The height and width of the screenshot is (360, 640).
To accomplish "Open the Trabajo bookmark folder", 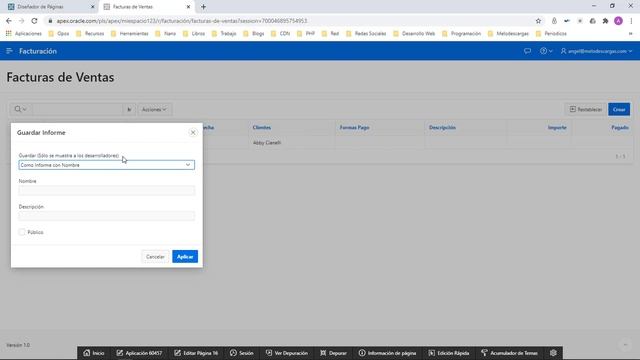I will tap(224, 34).
